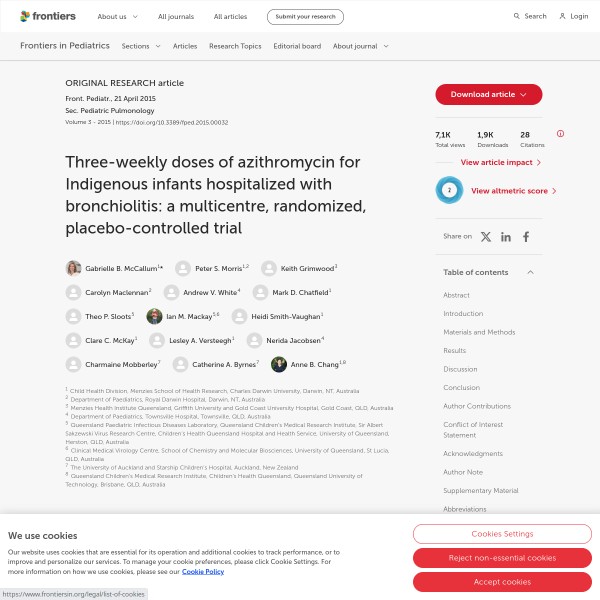The image size is (600, 600).
Task: Open the Cookie Policy link
Action: (203, 571)
